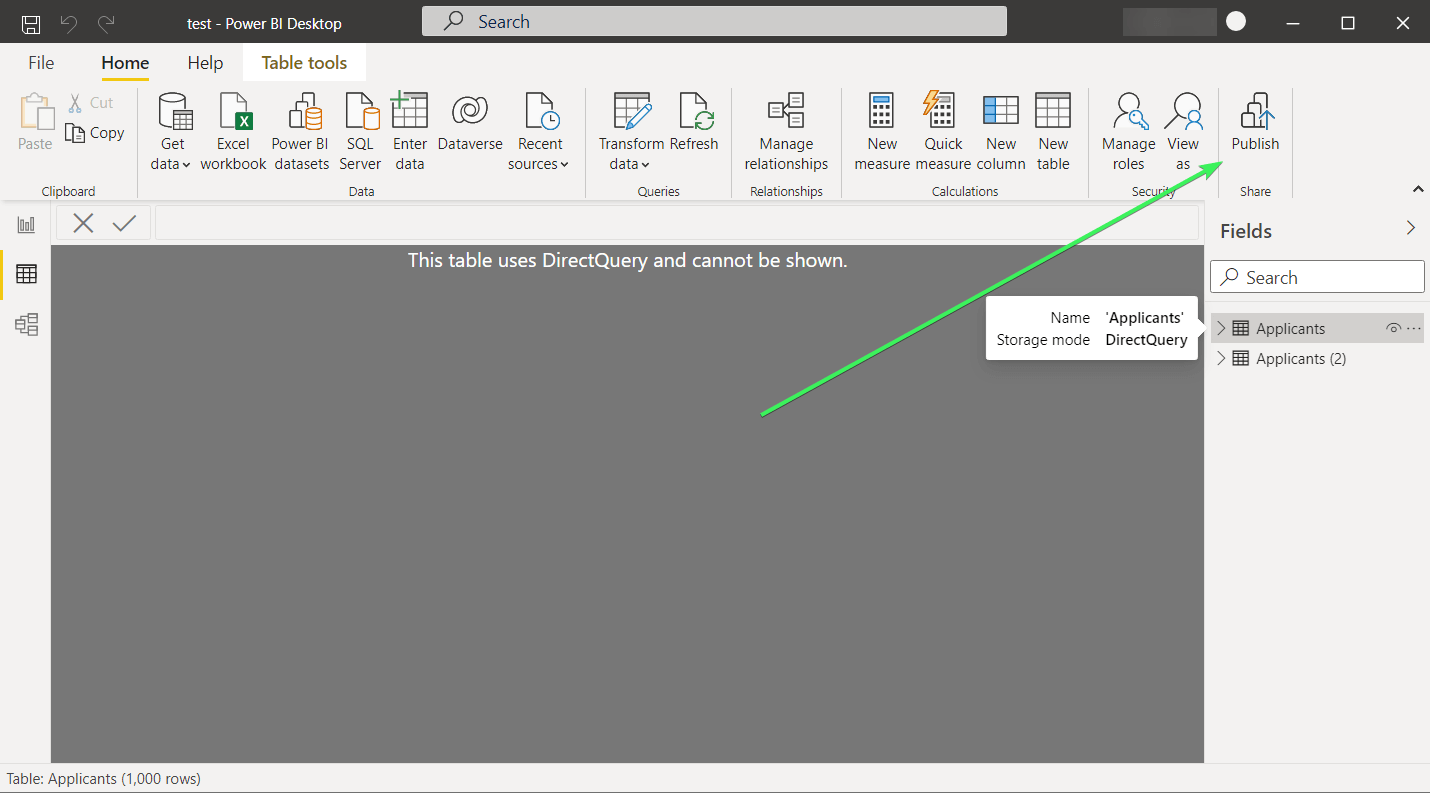Image resolution: width=1430 pixels, height=793 pixels.
Task: Cancel the formula bar entry
Action: 83,223
